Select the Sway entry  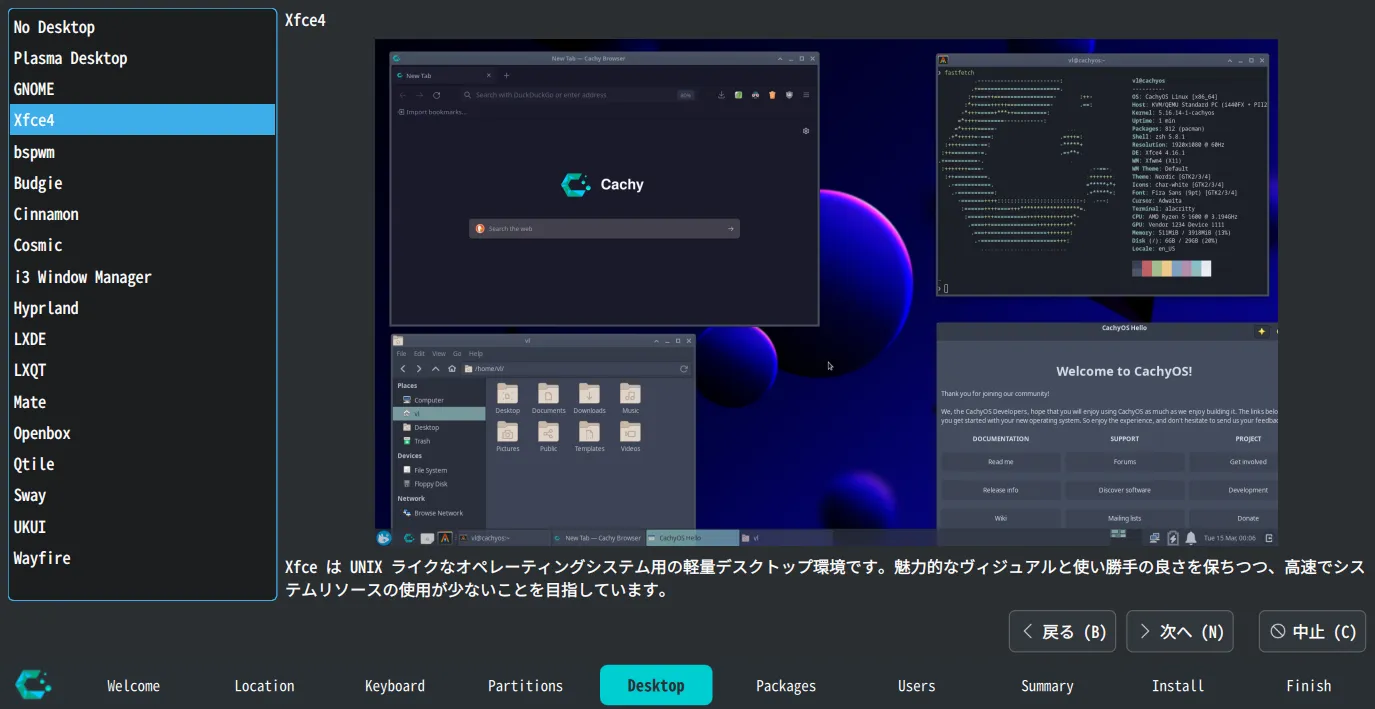pyautogui.click(x=142, y=495)
